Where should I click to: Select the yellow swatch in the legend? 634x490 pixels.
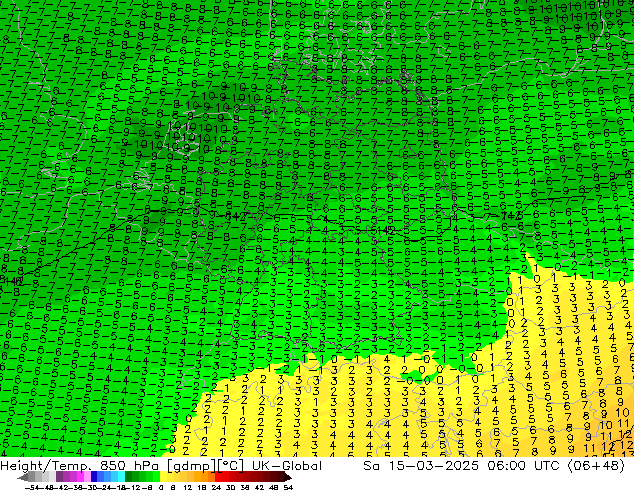point(163,477)
